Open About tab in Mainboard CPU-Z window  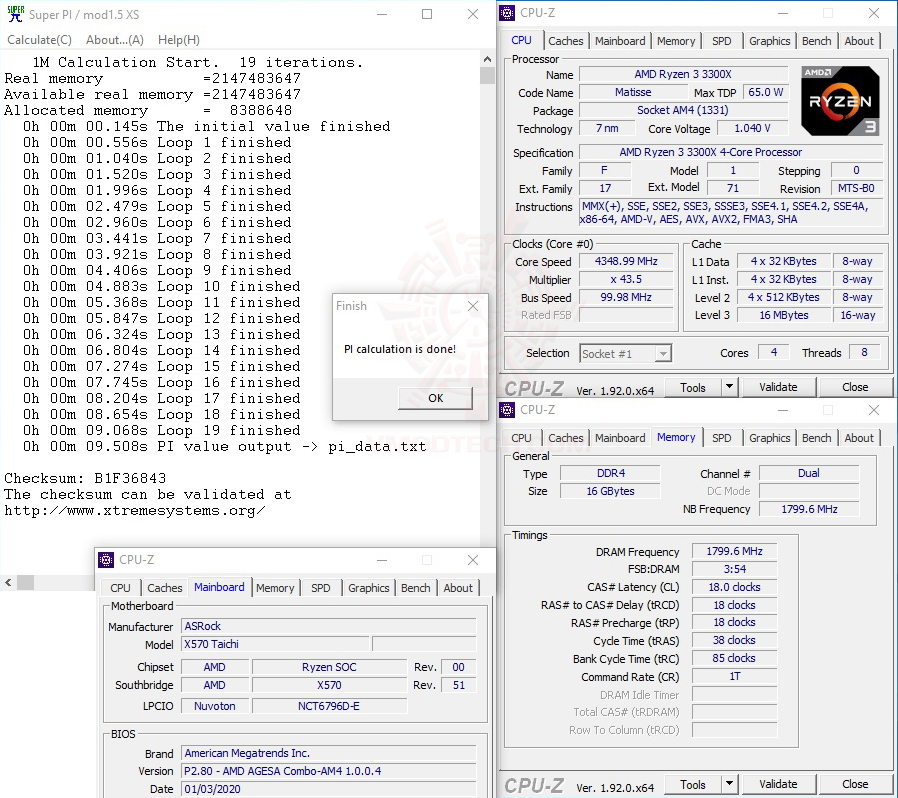(458, 588)
